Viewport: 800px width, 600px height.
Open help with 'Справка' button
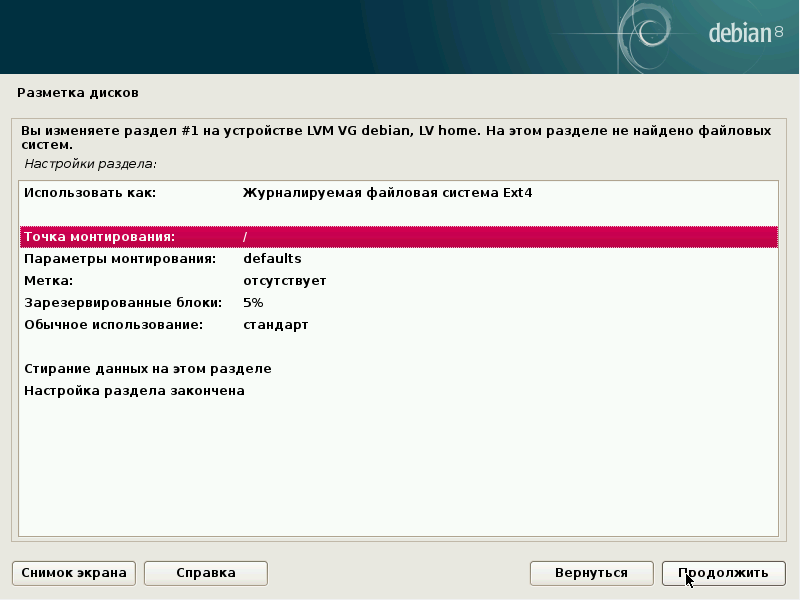(x=205, y=573)
